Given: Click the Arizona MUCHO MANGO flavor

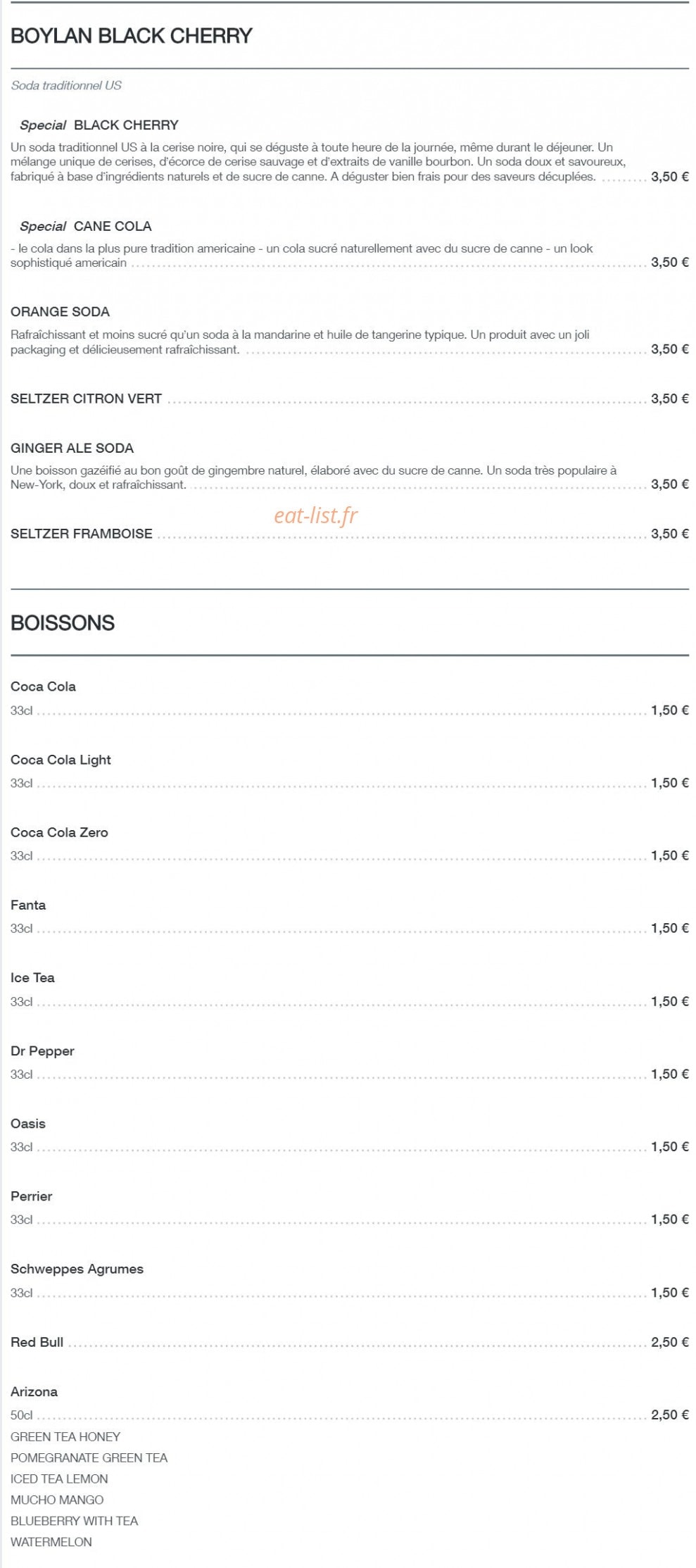Looking at the screenshot, I should [57, 1500].
